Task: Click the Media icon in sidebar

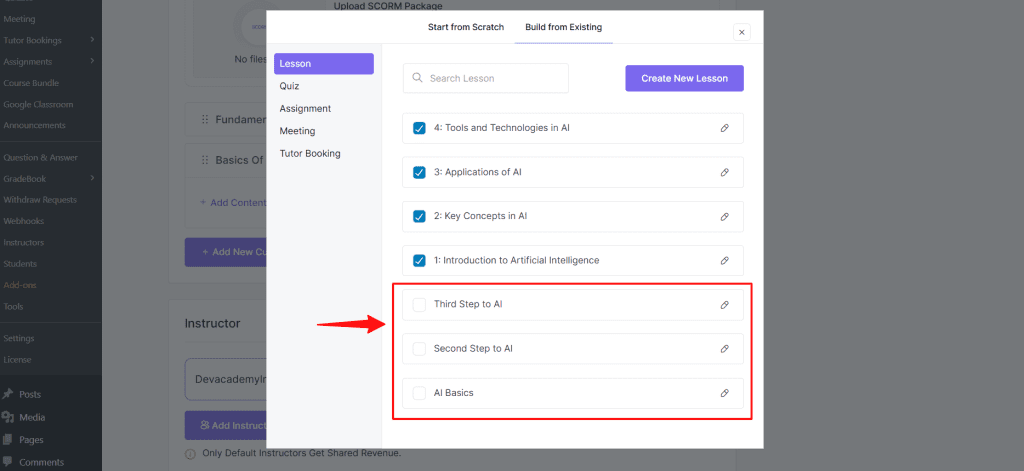Action: (8, 417)
